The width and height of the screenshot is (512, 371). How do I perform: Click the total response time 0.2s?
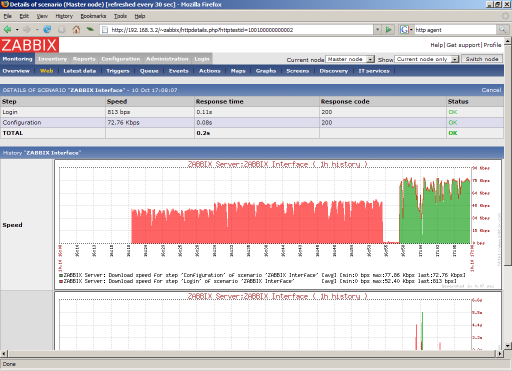point(203,133)
